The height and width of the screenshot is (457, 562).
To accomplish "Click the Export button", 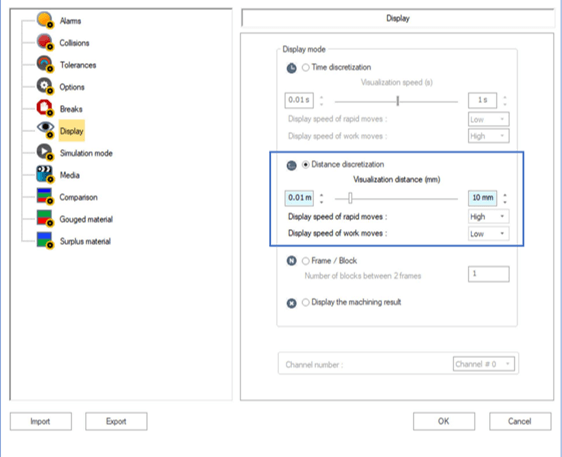I will pyautogui.click(x=116, y=421).
